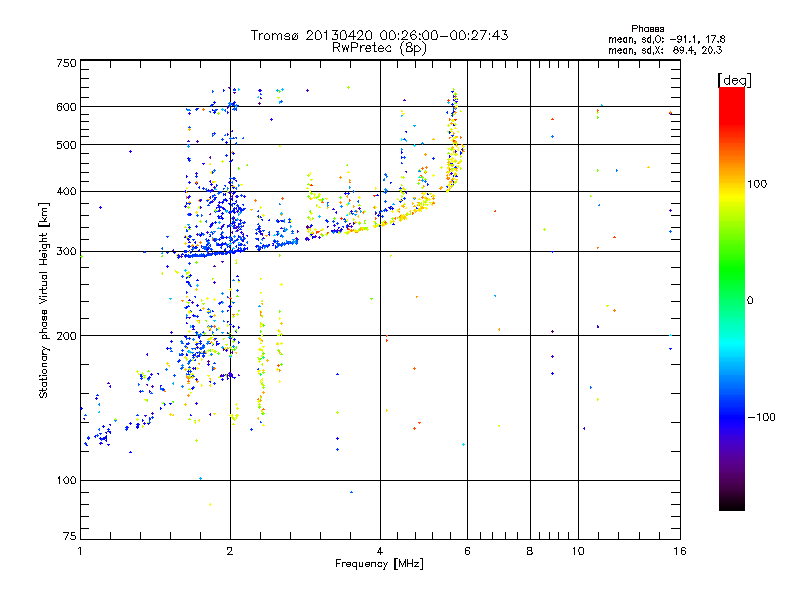Click the Stationary phase Virtual Height [km] label
This screenshot has height=600, width=800.
point(43,300)
